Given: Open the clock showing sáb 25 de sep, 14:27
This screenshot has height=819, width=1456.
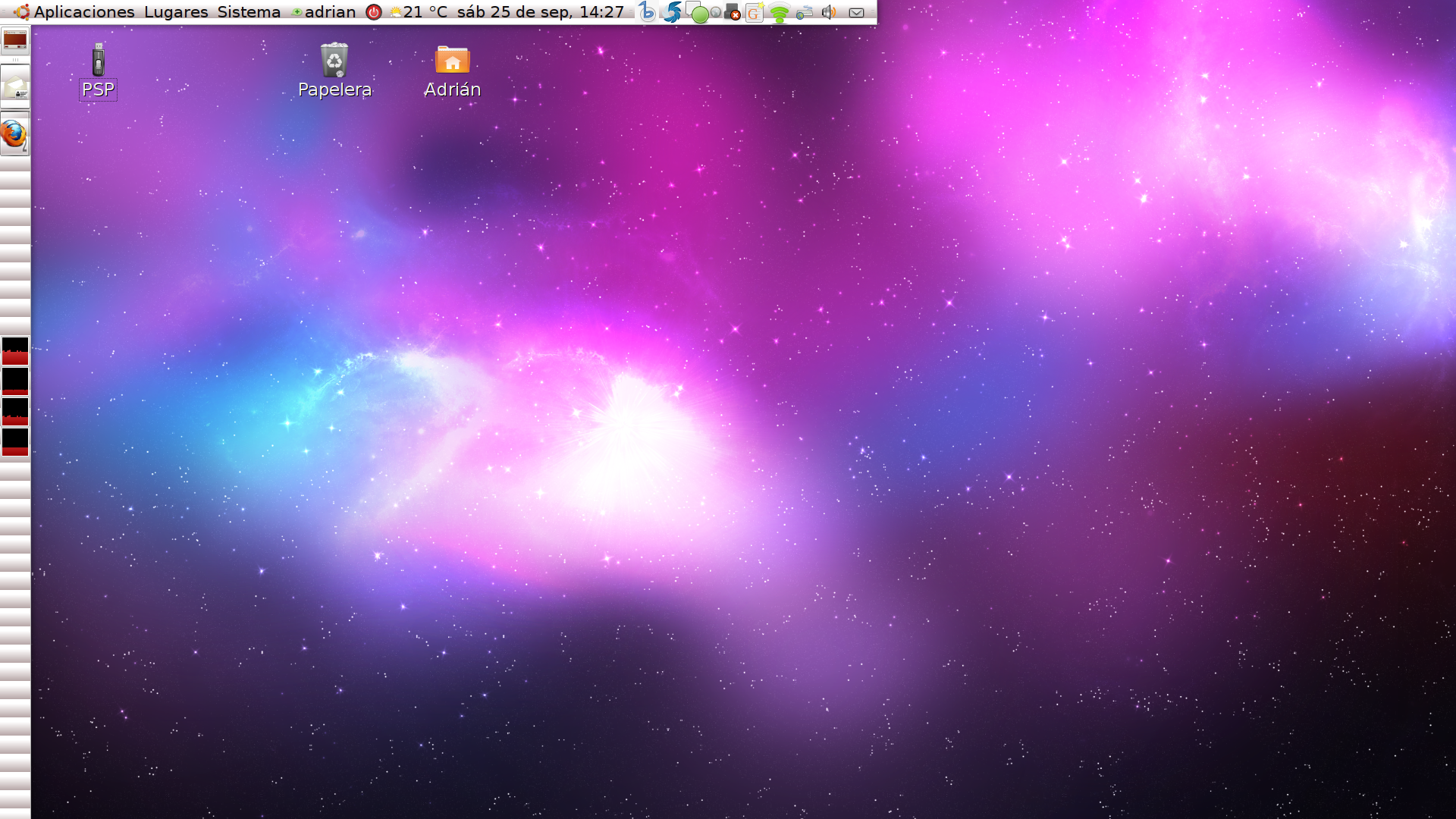Looking at the screenshot, I should pyautogui.click(x=540, y=12).
